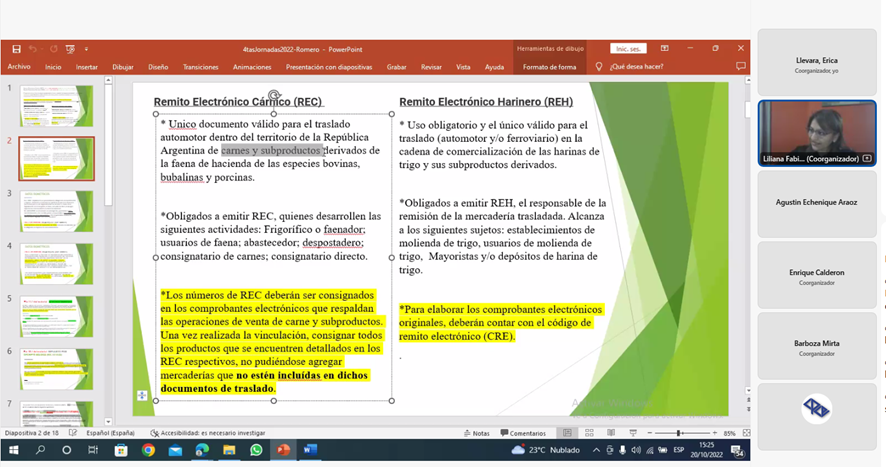886x467 pixels.
Task: Select slide 6 thumbnail
Action: (x=57, y=369)
